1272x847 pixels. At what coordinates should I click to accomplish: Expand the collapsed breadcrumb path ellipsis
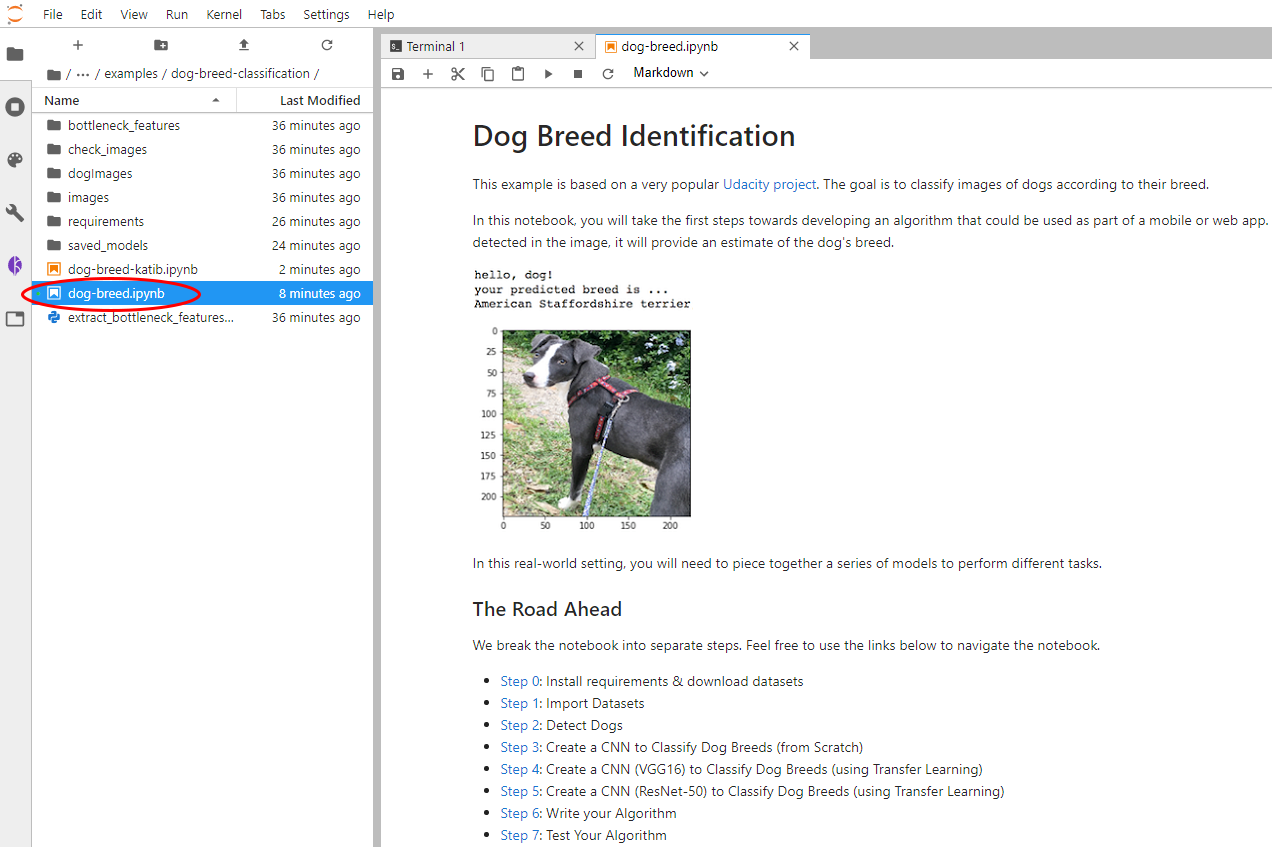tap(83, 74)
